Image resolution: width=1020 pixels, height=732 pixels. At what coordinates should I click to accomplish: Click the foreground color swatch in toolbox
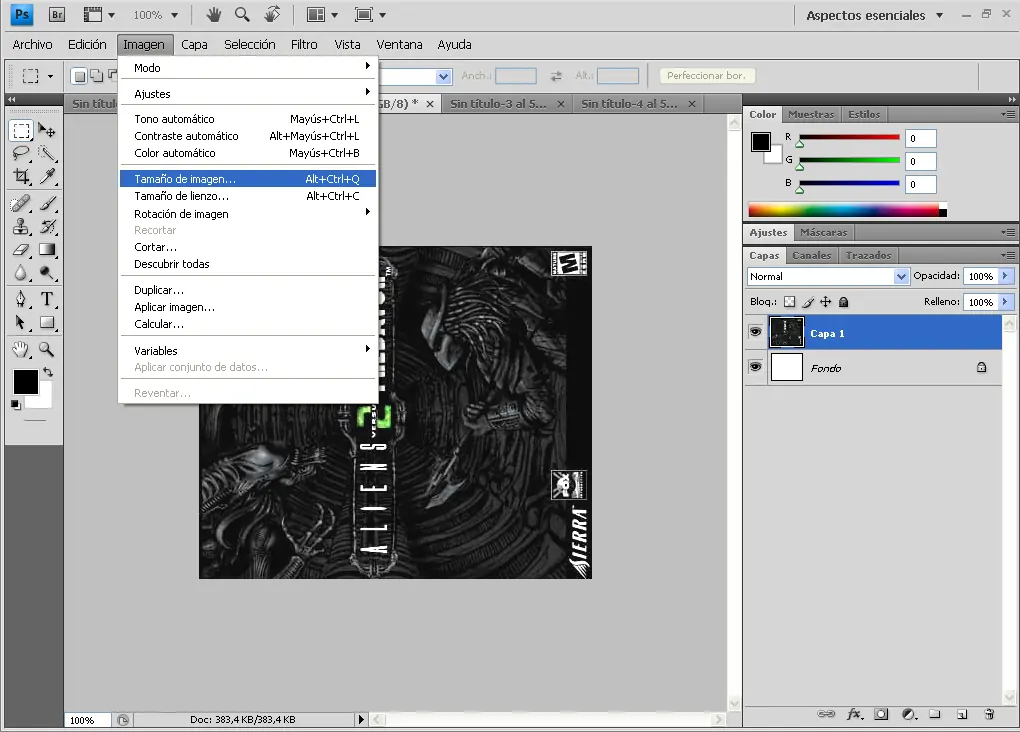tap(25, 382)
